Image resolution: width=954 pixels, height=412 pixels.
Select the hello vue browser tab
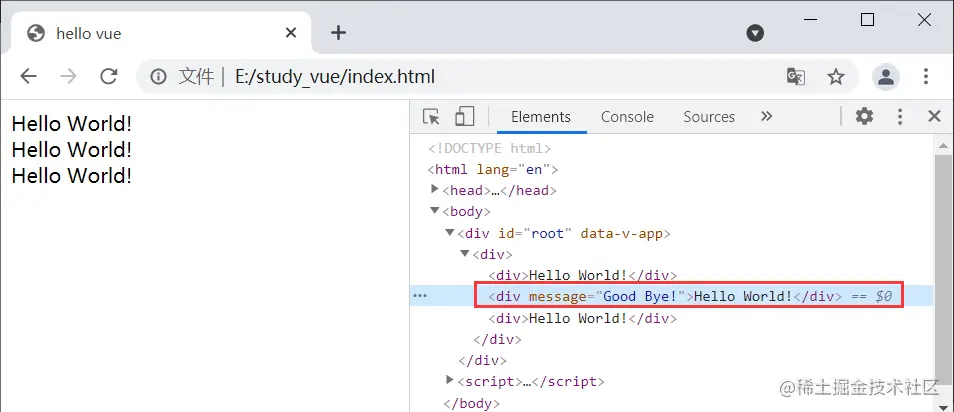(x=161, y=33)
